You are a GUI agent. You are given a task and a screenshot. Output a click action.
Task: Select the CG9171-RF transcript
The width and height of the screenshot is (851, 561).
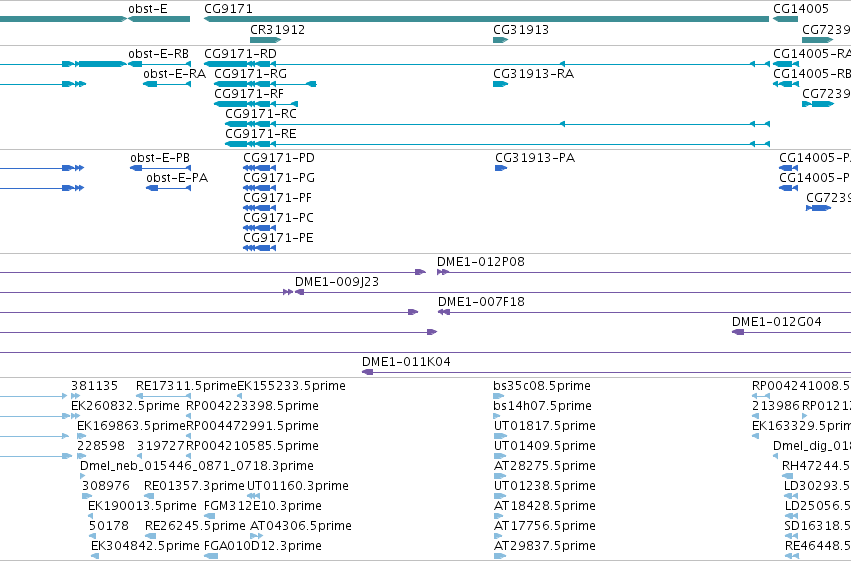[256, 104]
